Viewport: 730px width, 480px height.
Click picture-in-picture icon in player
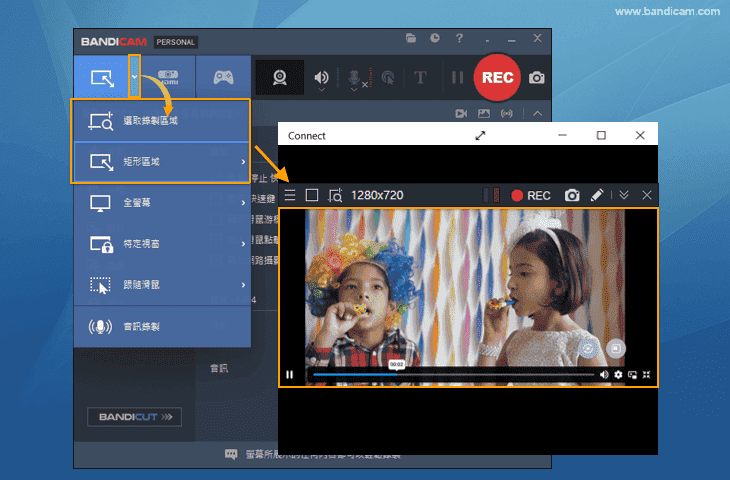[632, 375]
